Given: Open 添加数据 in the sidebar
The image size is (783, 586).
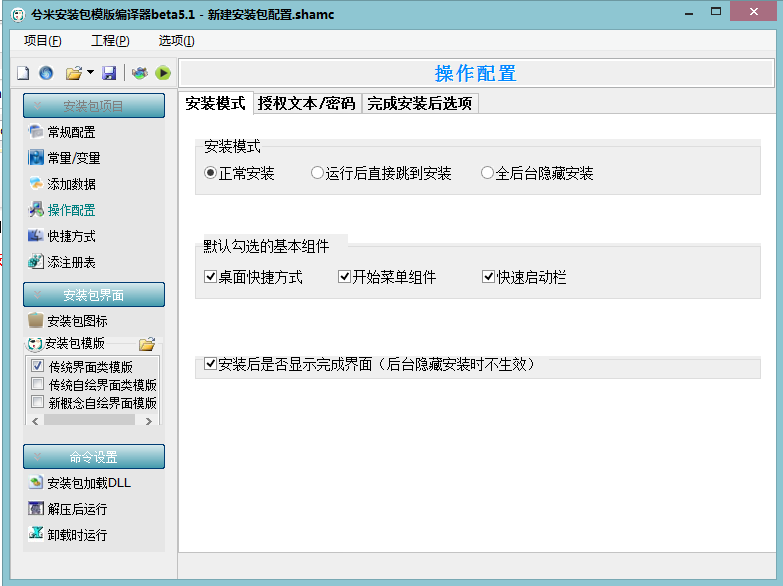Looking at the screenshot, I should 71,184.
